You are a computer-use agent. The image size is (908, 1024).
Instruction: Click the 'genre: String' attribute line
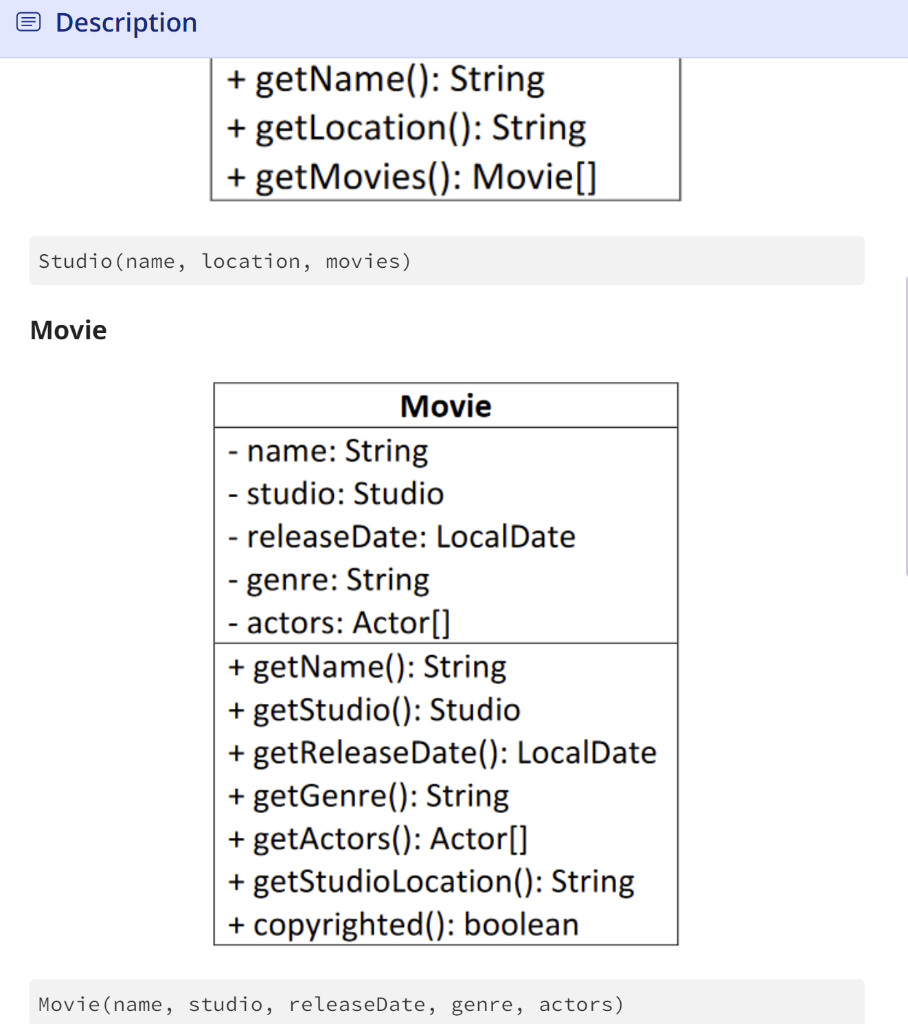pyautogui.click(x=329, y=580)
